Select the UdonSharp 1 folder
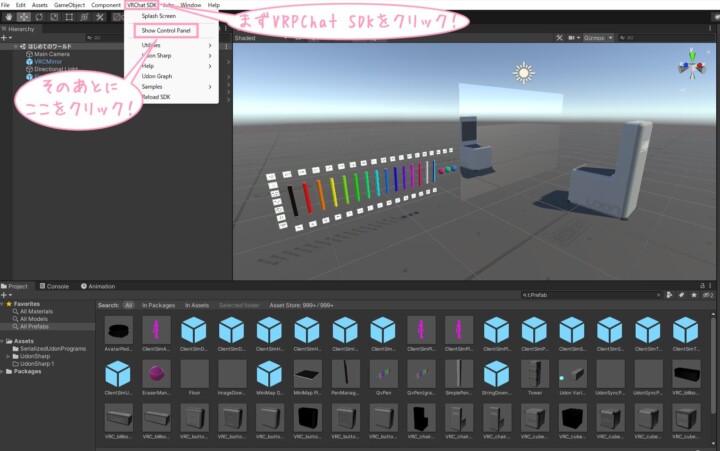The width and height of the screenshot is (720, 451). 37,364
